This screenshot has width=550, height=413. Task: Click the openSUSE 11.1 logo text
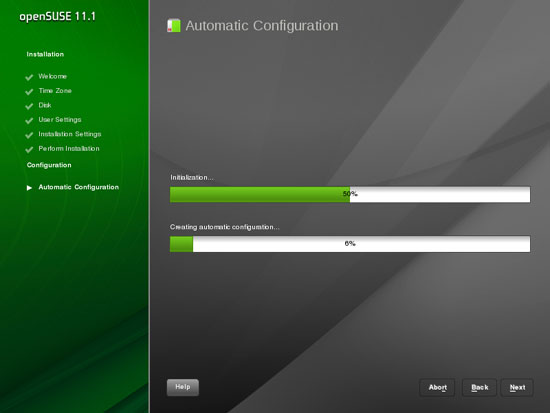58,16
